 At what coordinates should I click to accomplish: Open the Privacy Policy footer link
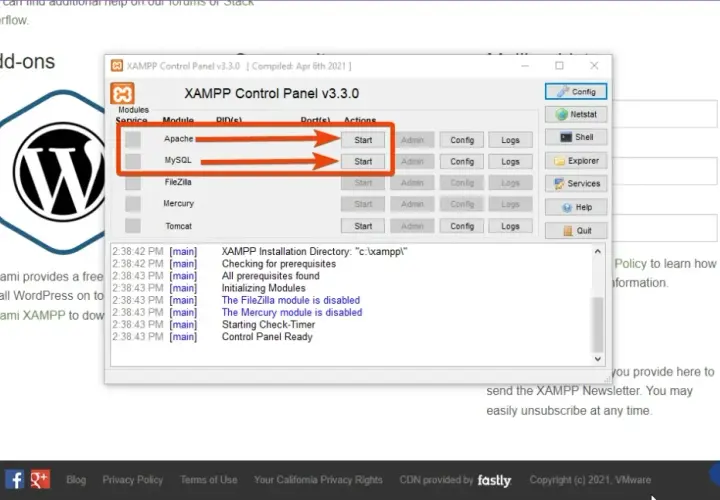[133, 480]
